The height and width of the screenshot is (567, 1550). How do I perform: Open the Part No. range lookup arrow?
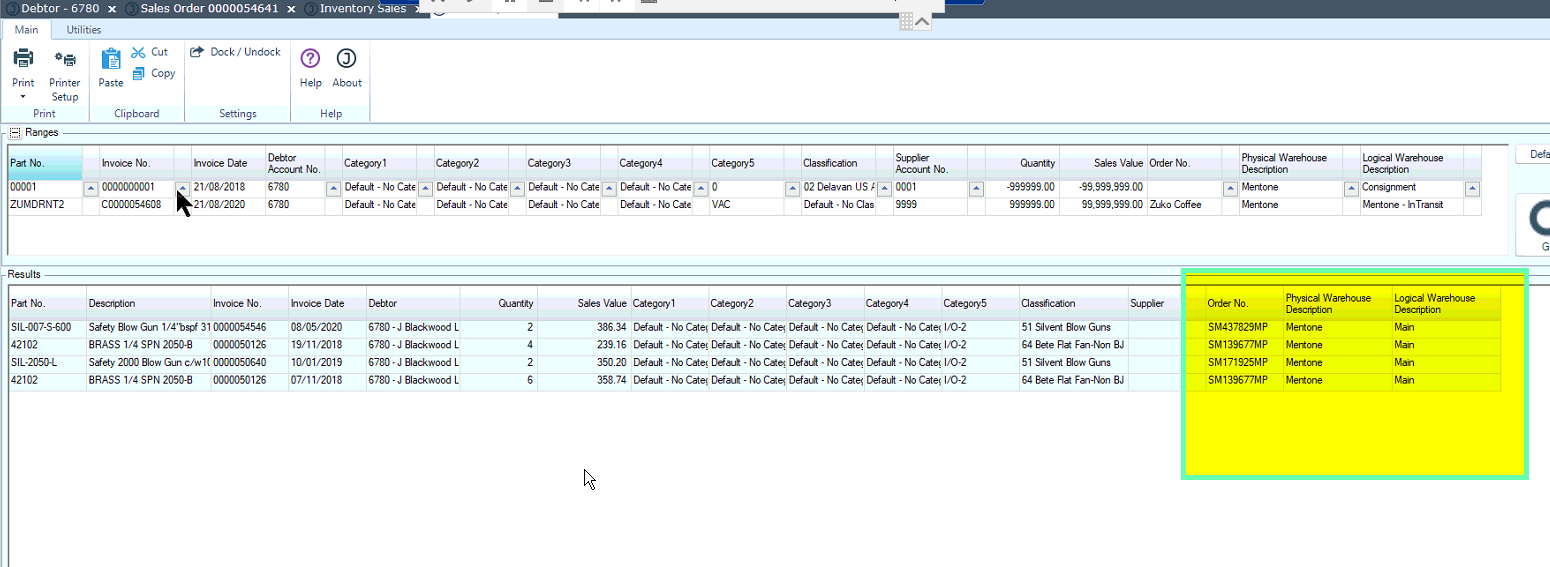[x=90, y=188]
